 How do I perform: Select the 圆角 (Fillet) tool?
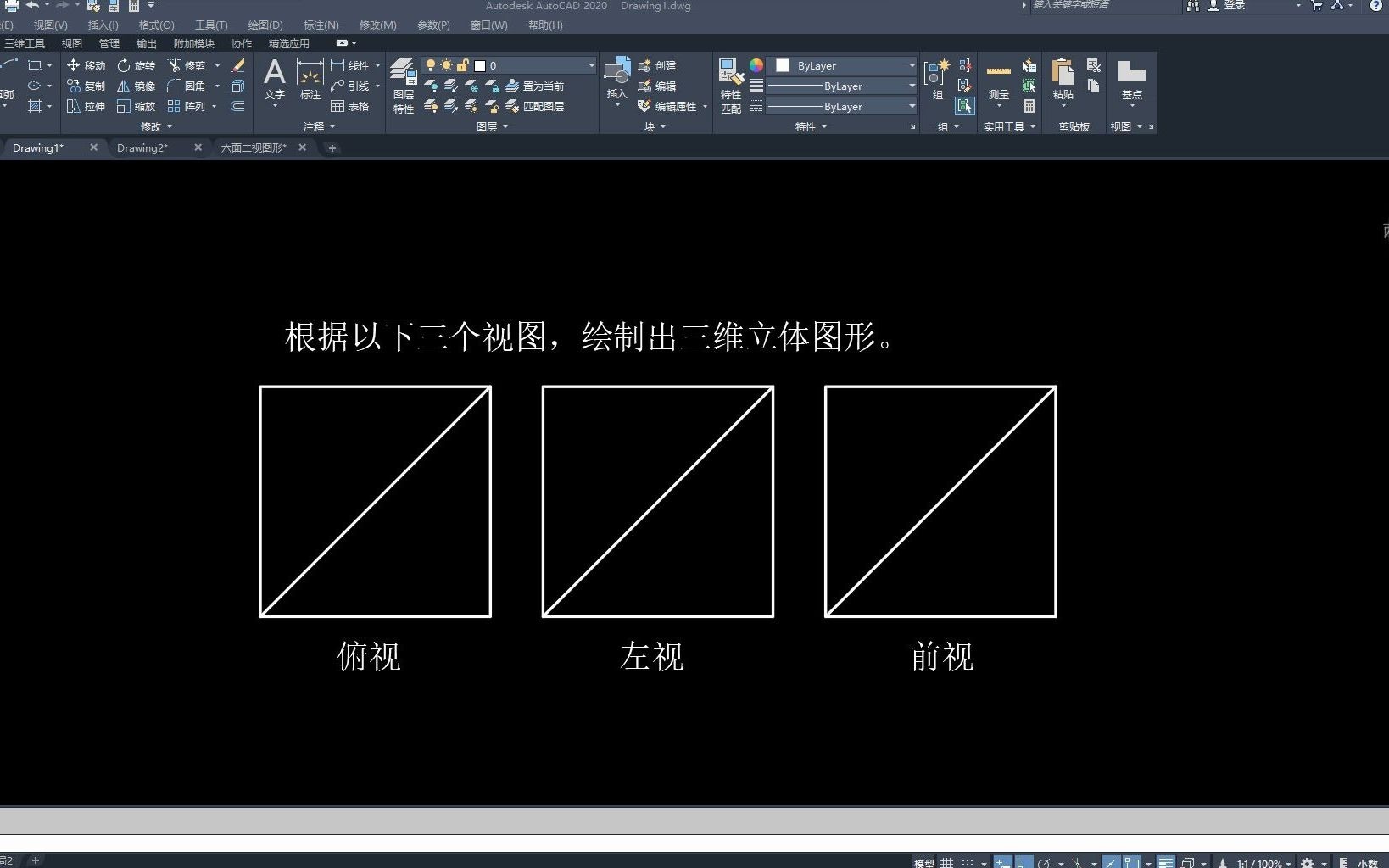[x=187, y=86]
